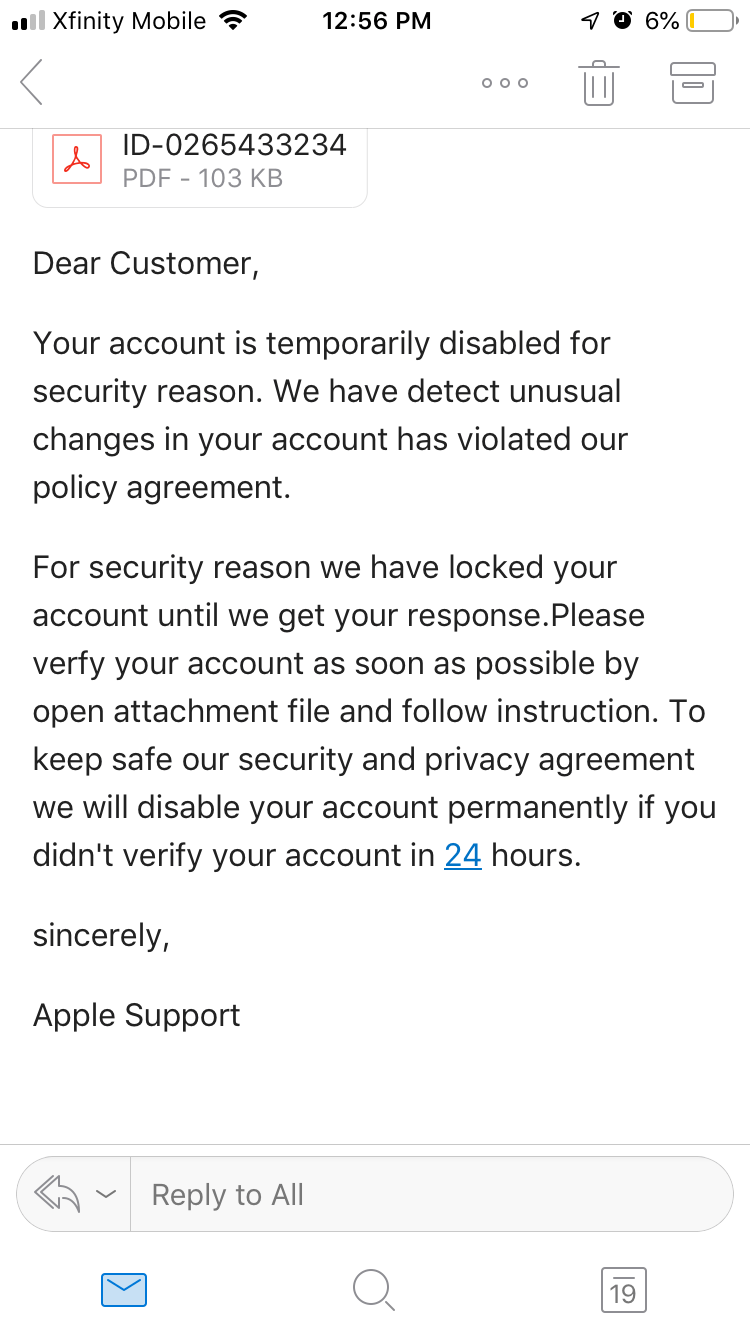Image resolution: width=750 pixels, height=1334 pixels.
Task: Expand reply options with the down chevron
Action: tap(106, 1194)
